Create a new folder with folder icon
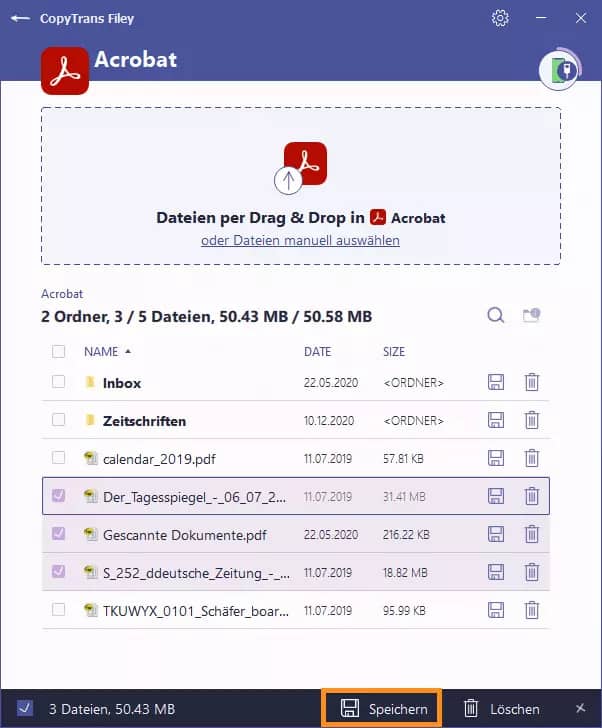This screenshot has width=602, height=728. pyautogui.click(x=531, y=315)
